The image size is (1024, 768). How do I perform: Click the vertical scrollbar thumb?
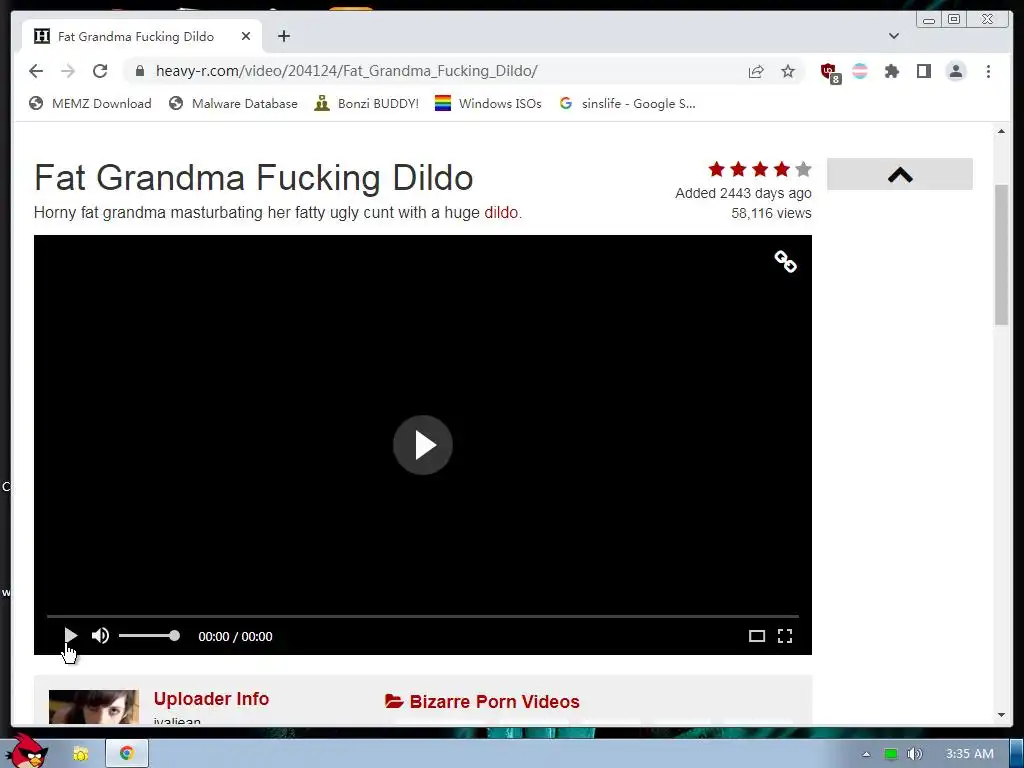tap(1001, 254)
